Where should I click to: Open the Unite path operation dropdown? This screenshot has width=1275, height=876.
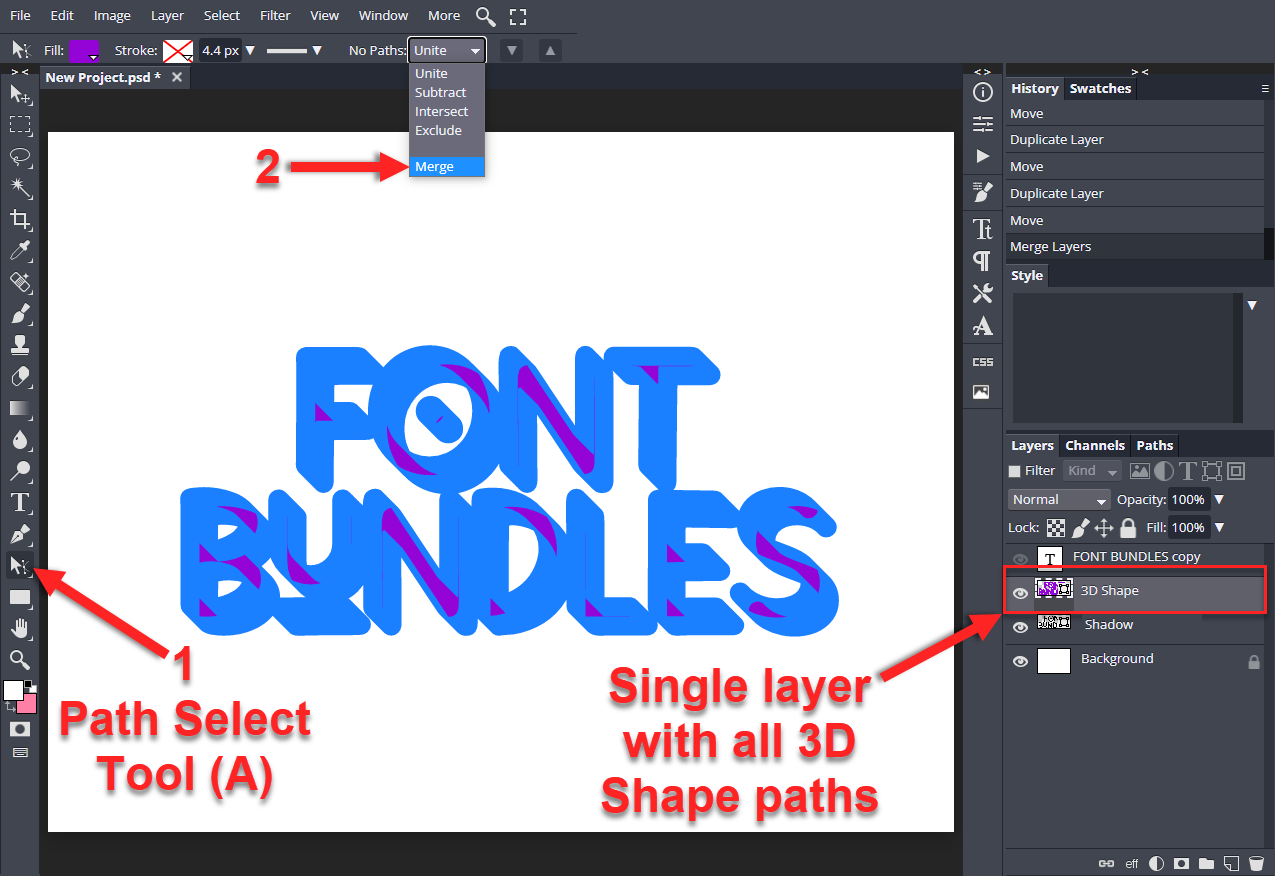tap(447, 50)
